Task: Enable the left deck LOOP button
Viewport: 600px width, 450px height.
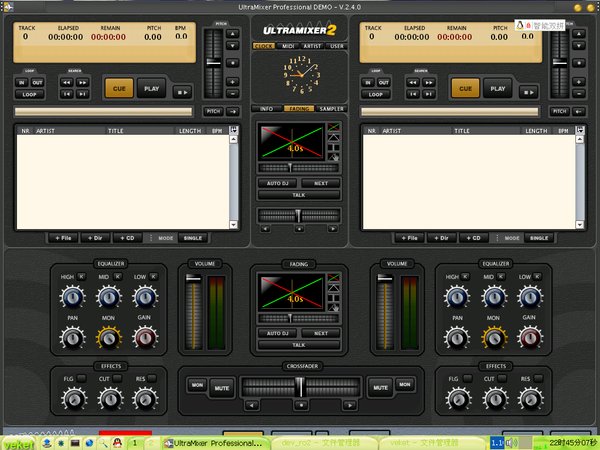Action: pos(30,93)
